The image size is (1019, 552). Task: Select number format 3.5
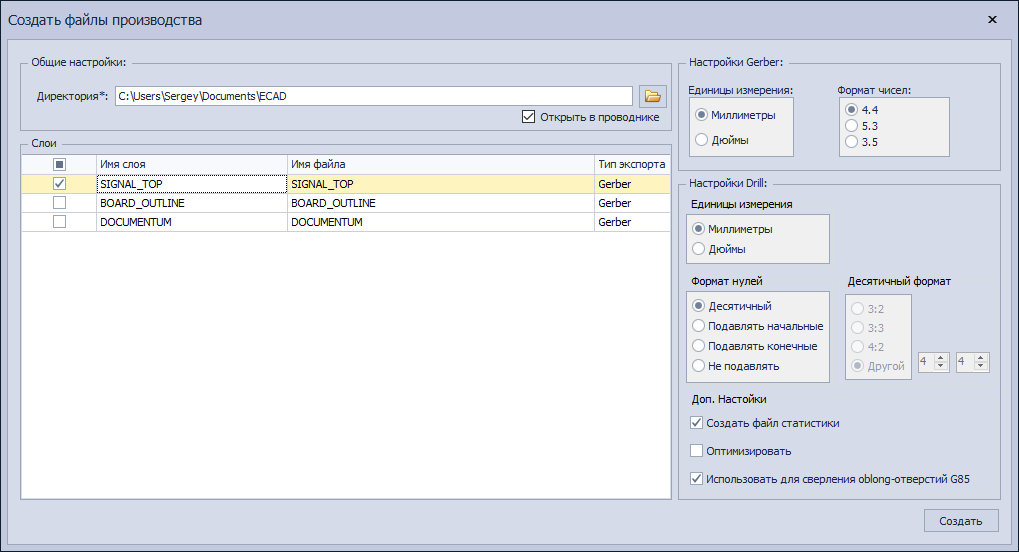851,142
